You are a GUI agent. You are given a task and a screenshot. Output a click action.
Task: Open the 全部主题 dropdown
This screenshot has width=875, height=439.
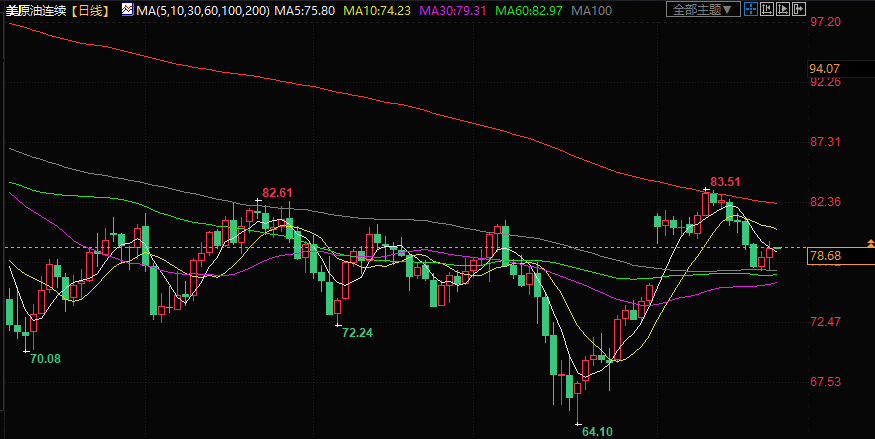tap(703, 9)
